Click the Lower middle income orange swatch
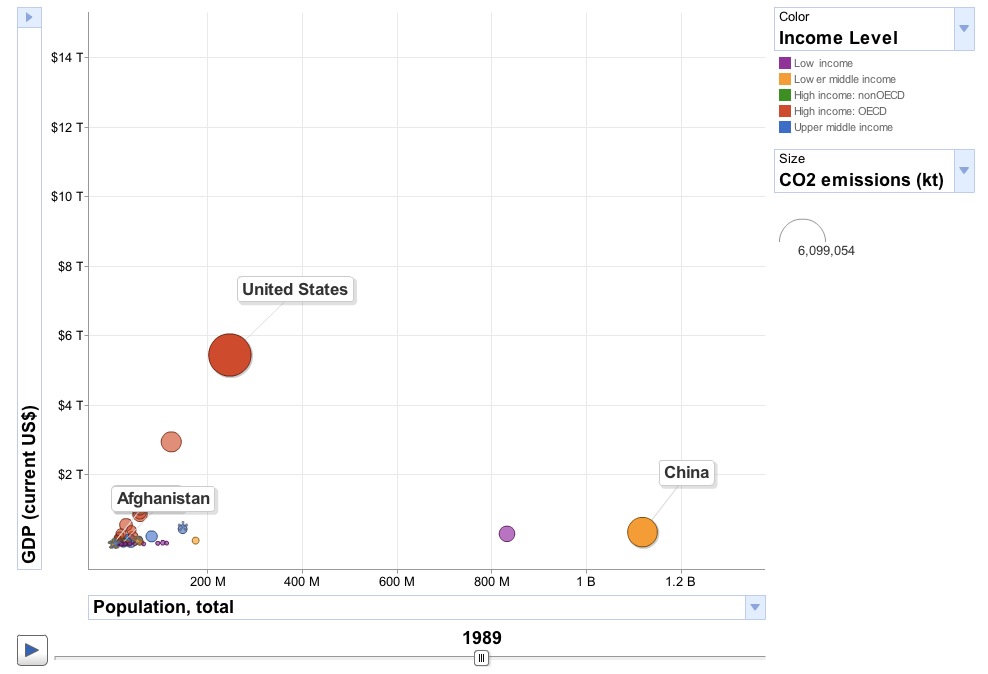The image size is (988, 674). click(x=785, y=79)
